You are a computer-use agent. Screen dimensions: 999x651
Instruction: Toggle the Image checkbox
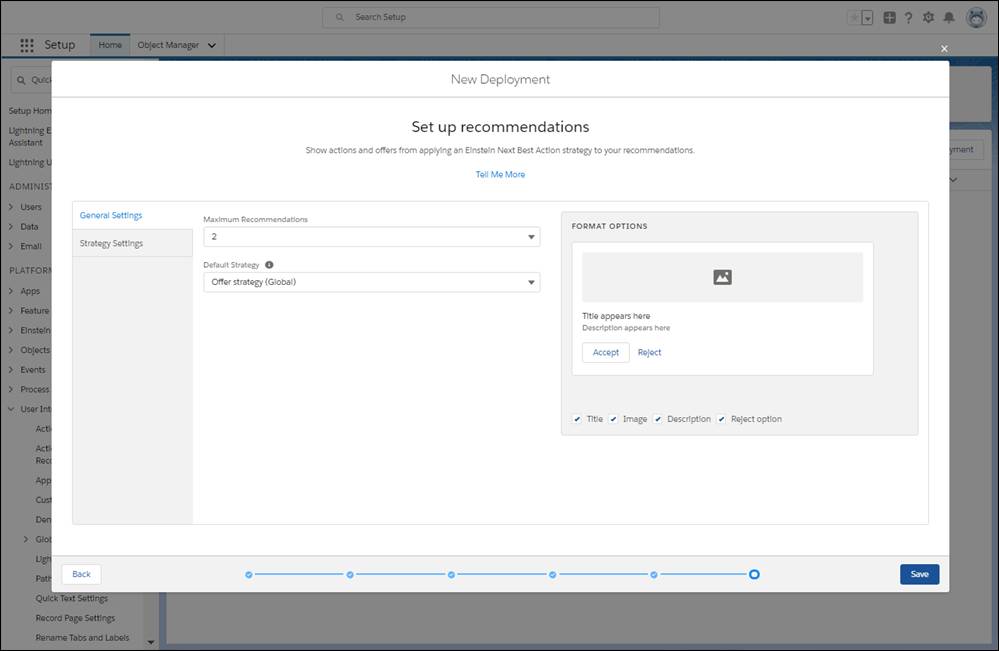pos(614,419)
